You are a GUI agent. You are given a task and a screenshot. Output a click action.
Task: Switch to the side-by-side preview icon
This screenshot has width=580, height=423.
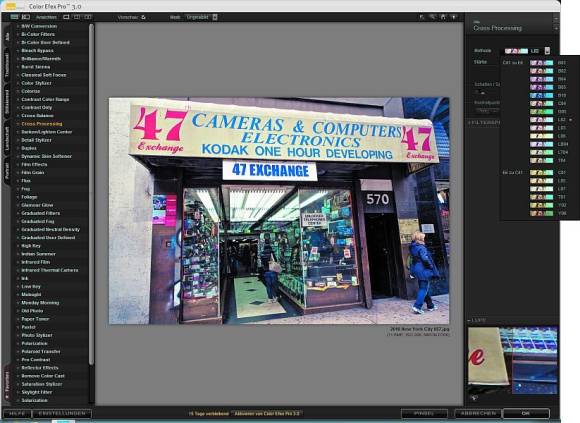(x=88, y=17)
